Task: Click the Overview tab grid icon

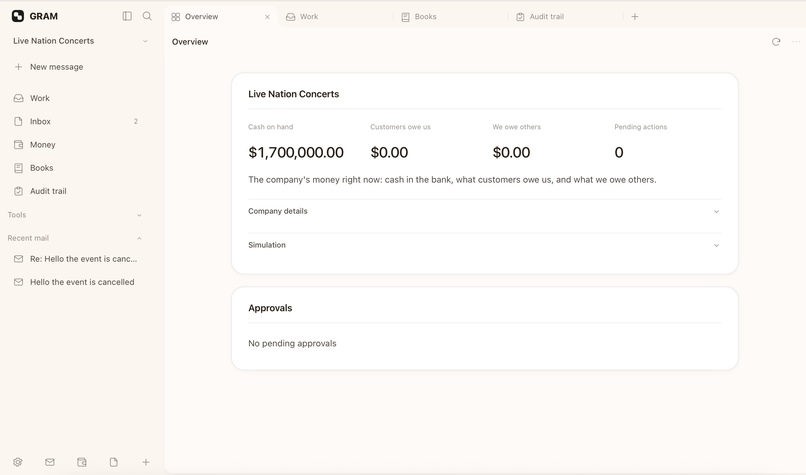Action: click(x=175, y=17)
